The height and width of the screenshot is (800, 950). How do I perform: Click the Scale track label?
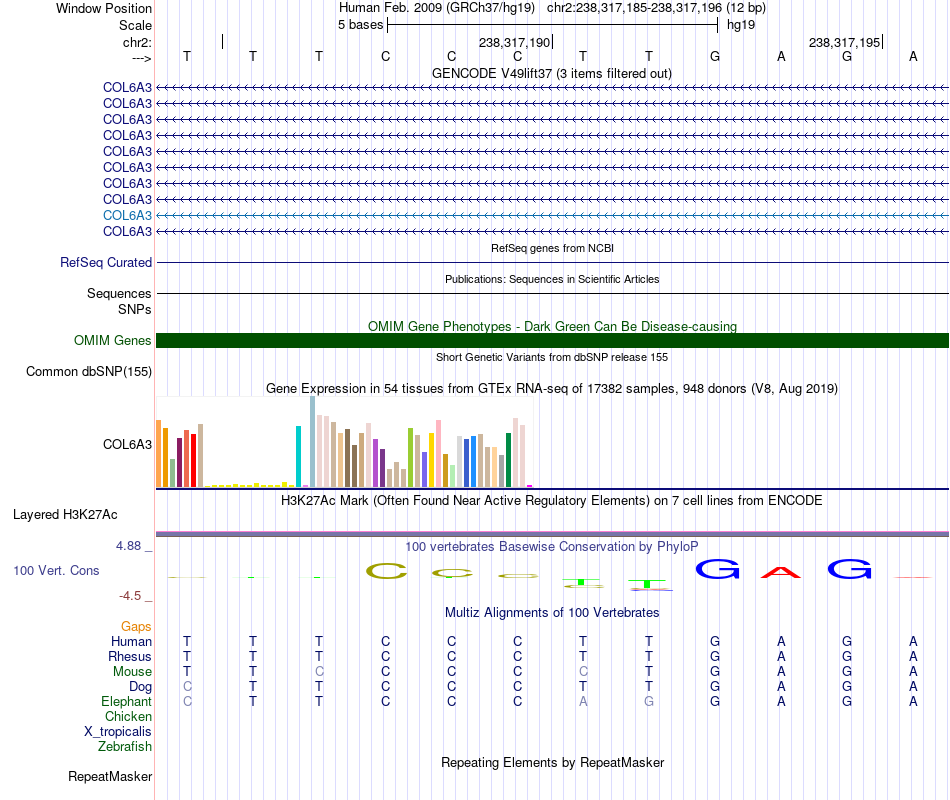click(x=135, y=25)
